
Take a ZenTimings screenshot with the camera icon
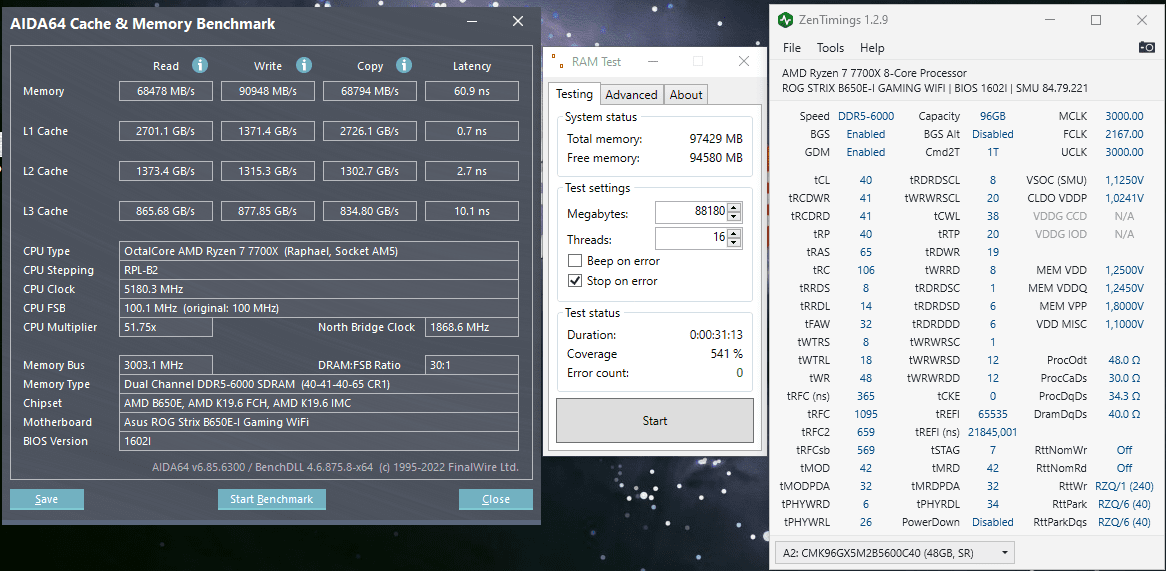click(1147, 48)
